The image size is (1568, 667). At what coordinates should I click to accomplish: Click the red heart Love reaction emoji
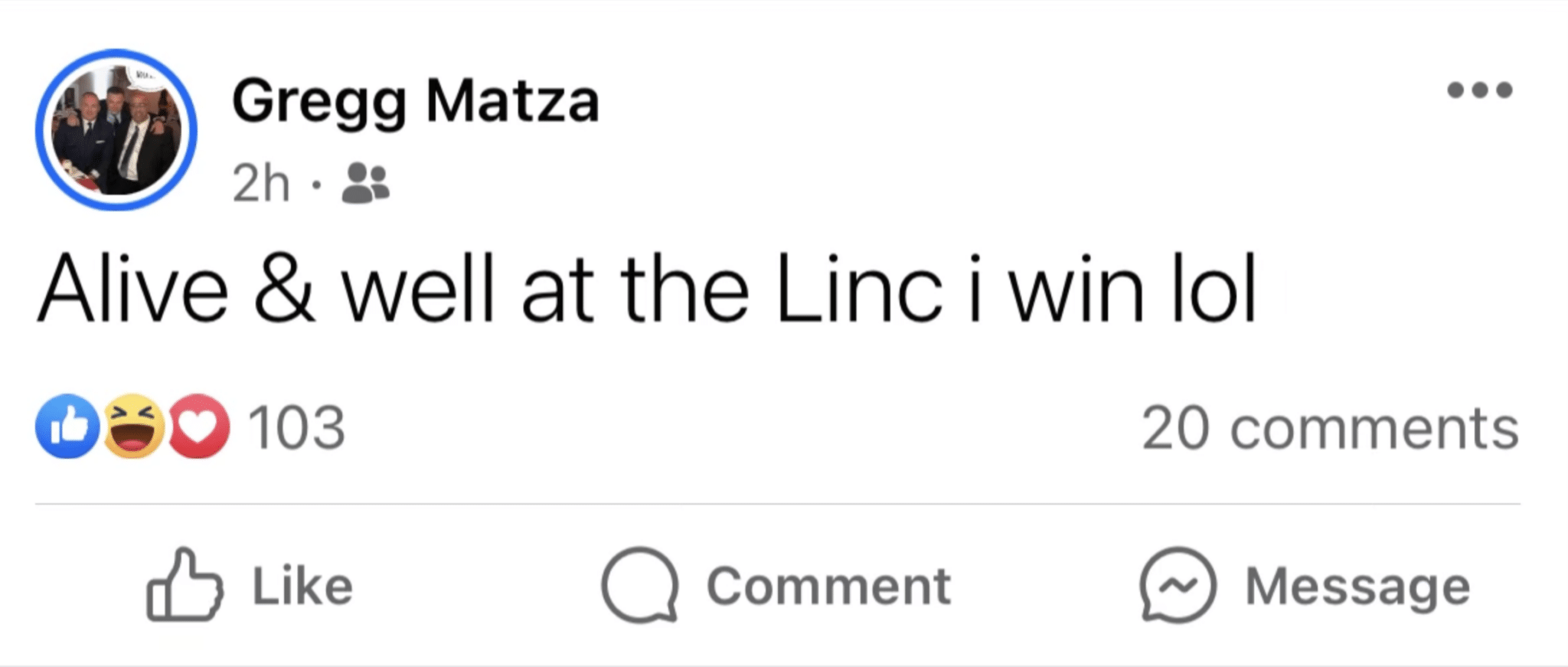[199, 427]
